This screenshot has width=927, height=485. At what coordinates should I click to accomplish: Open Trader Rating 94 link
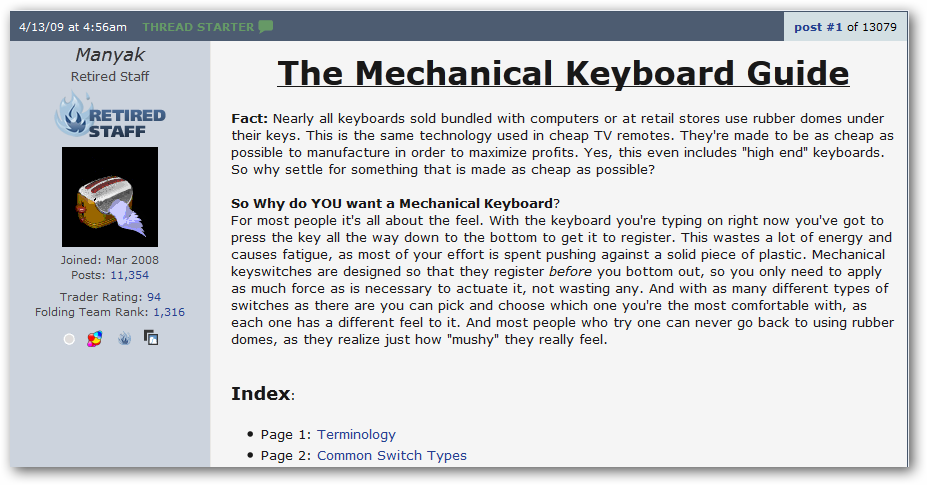[x=154, y=297]
